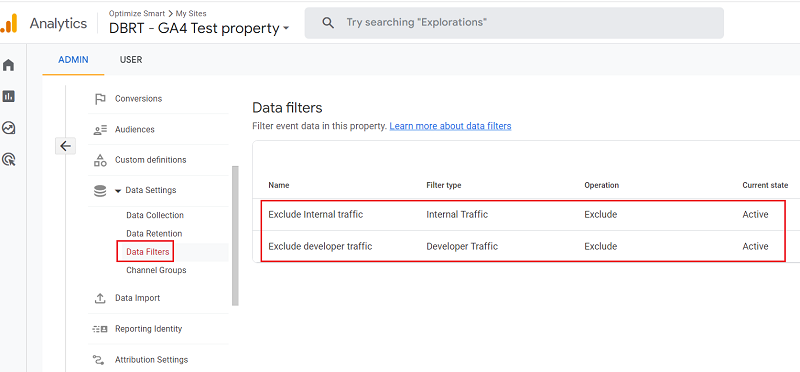Click the Reporting Identity icon
800x372 pixels.
100,329
